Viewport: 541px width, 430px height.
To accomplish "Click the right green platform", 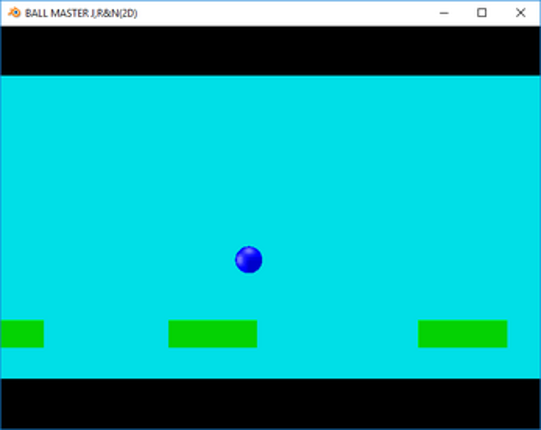I will (x=463, y=334).
